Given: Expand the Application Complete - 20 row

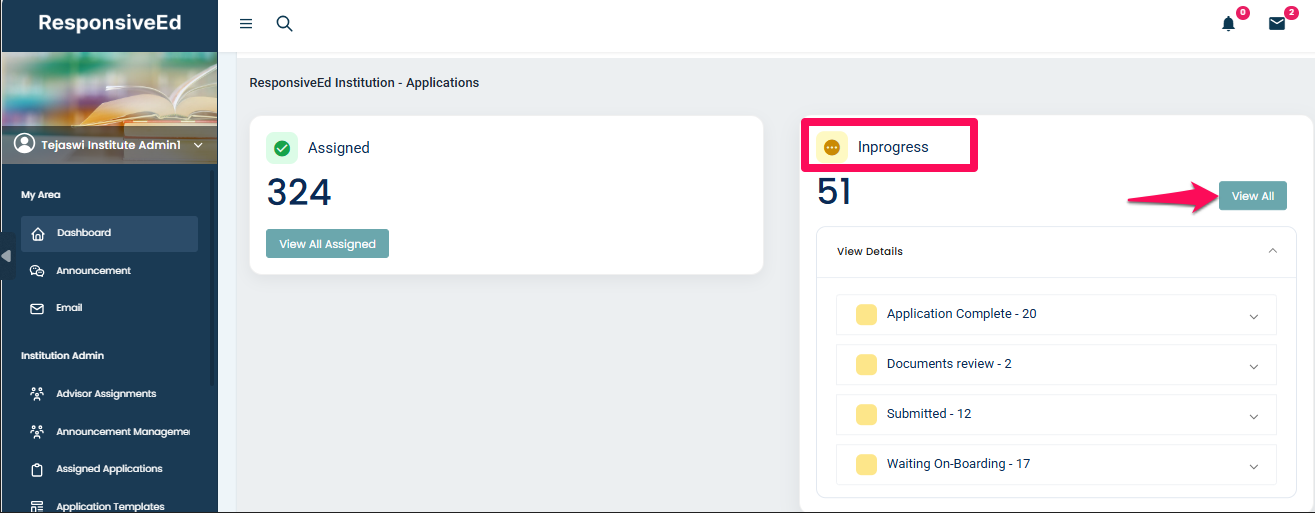Looking at the screenshot, I should point(1253,316).
